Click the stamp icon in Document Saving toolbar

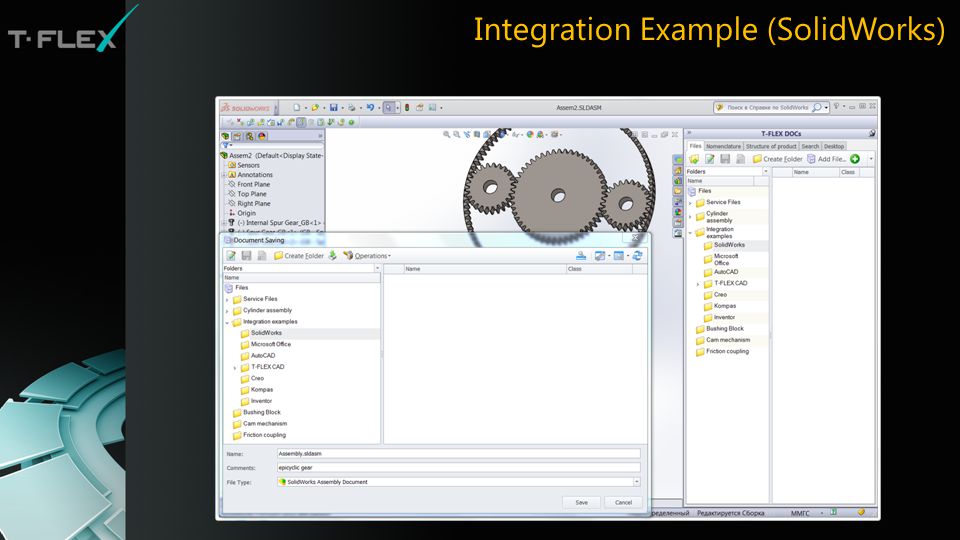(581, 255)
